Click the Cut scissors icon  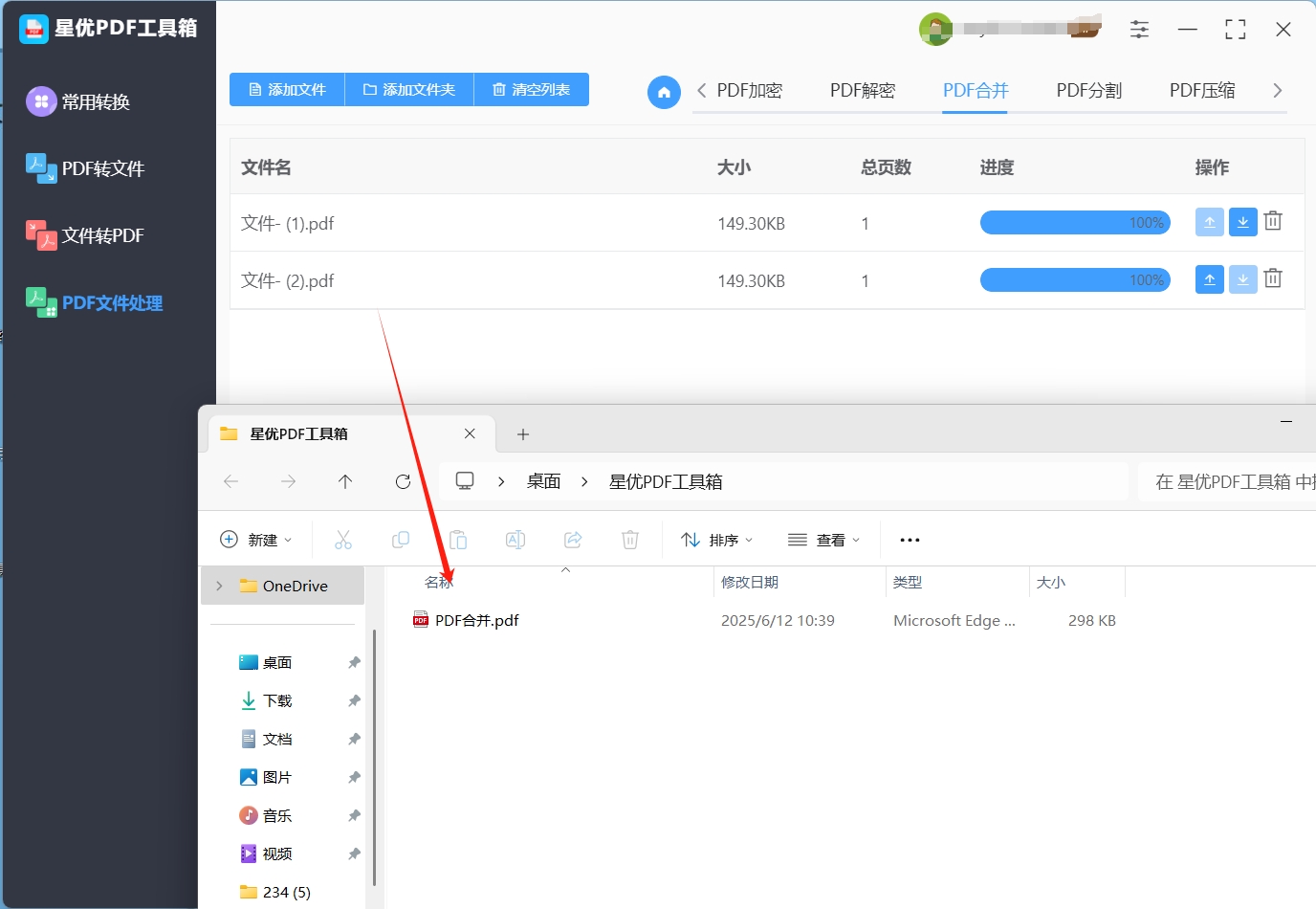coord(343,540)
